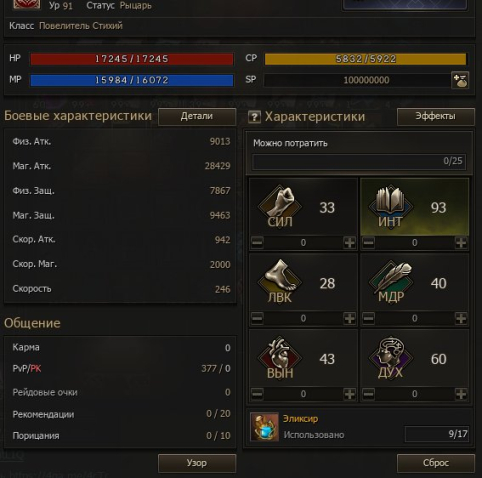Image resolution: width=482 pixels, height=478 pixels.
Task: Increase МДР with plus button
Action: click(461, 318)
